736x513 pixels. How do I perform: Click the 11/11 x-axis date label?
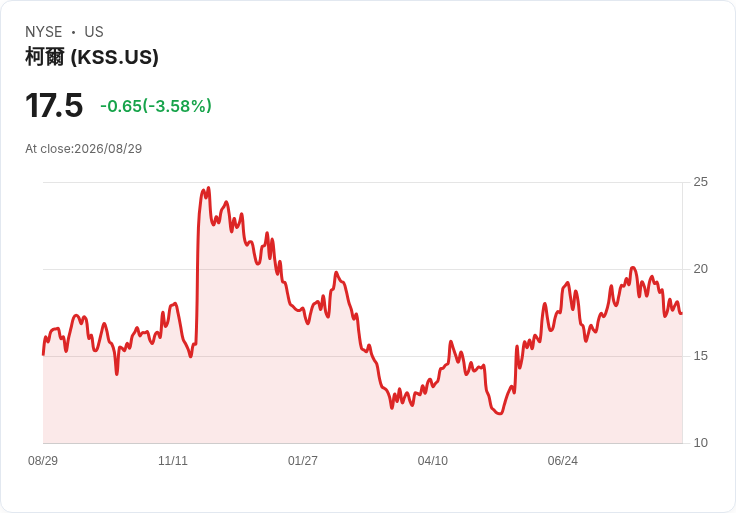pyautogui.click(x=173, y=460)
